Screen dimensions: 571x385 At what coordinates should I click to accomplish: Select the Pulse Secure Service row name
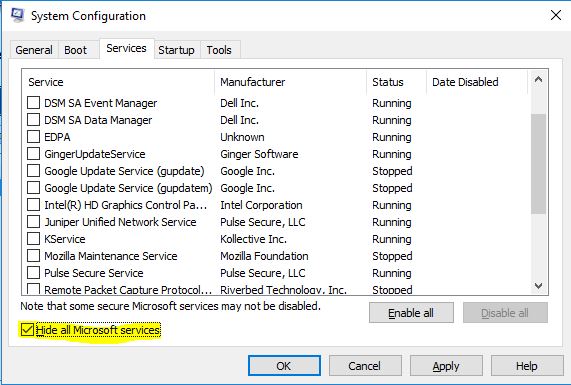click(x=94, y=273)
